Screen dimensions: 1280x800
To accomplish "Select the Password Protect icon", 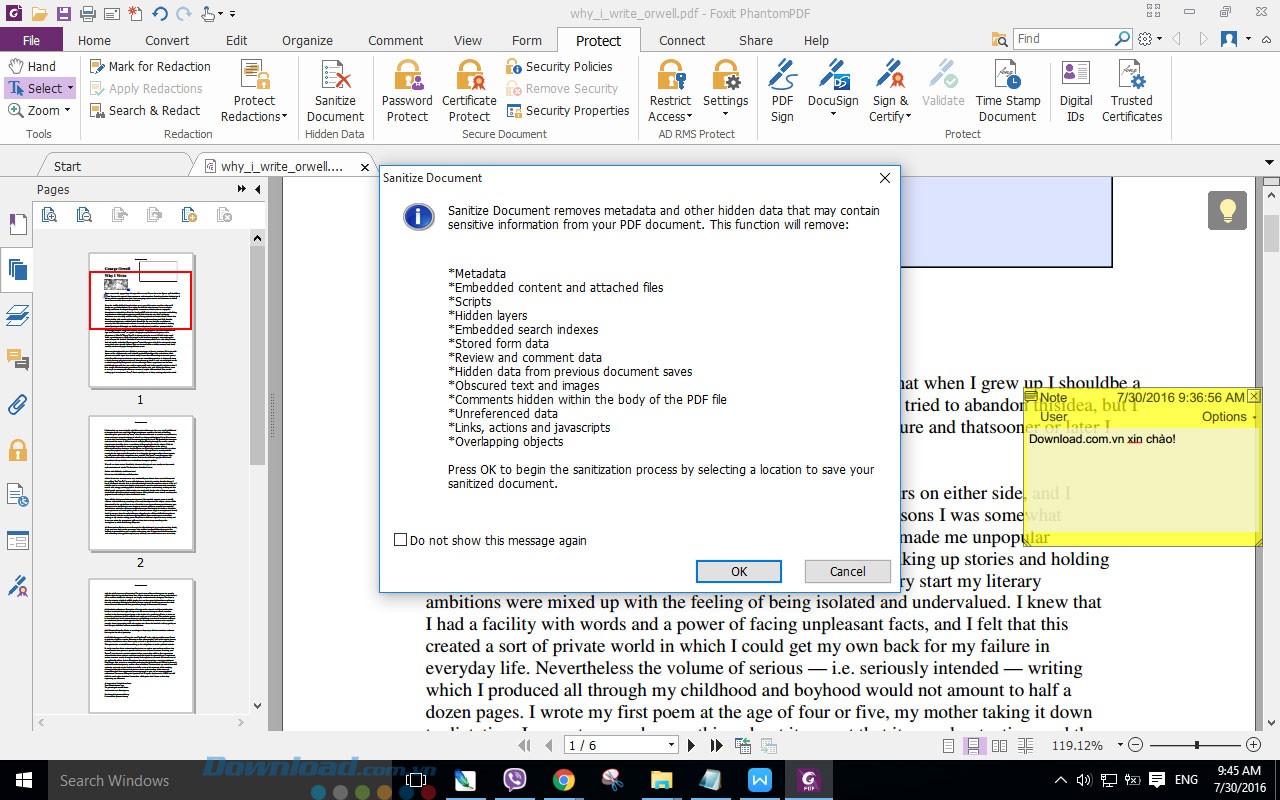I will click(x=407, y=78).
